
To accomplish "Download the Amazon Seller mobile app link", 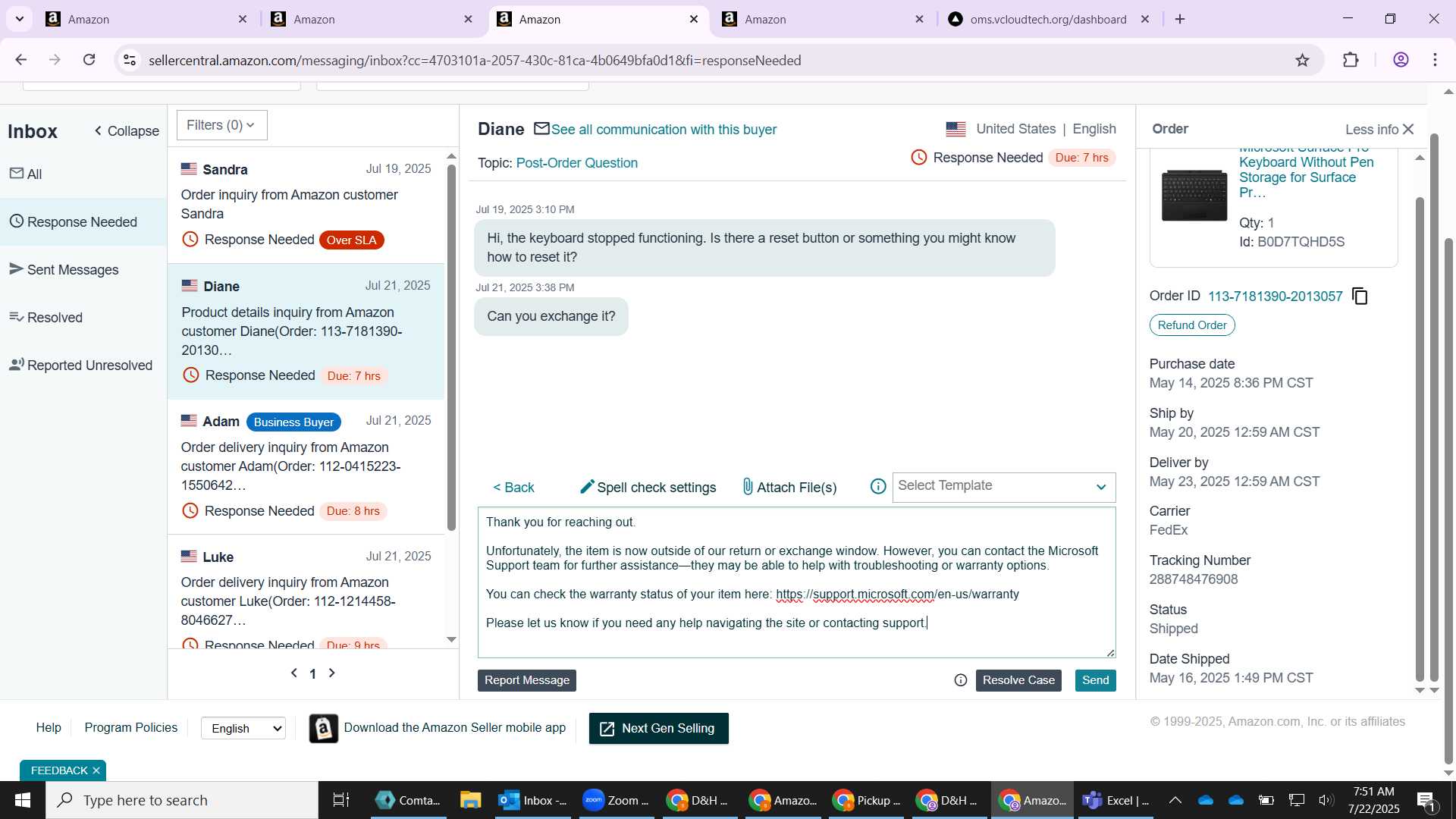I will [454, 727].
